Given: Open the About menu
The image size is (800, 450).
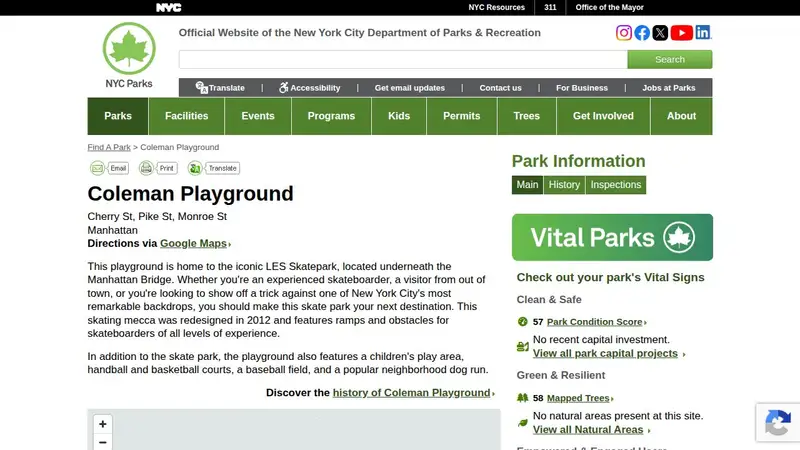Looking at the screenshot, I should 682,116.
